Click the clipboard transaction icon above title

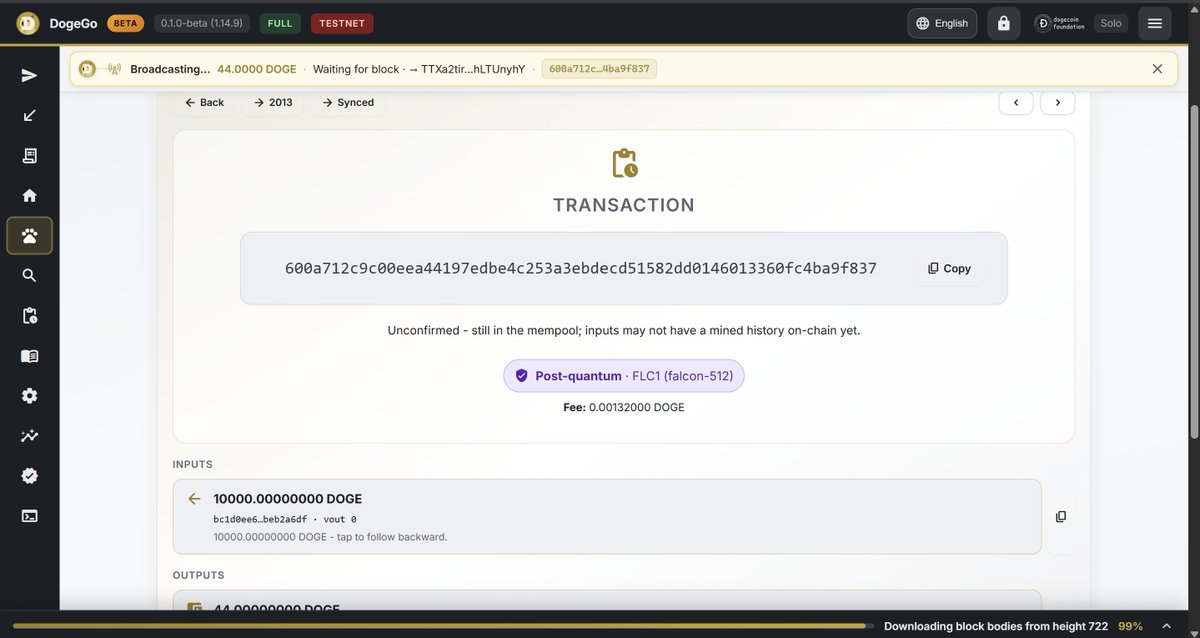point(624,163)
